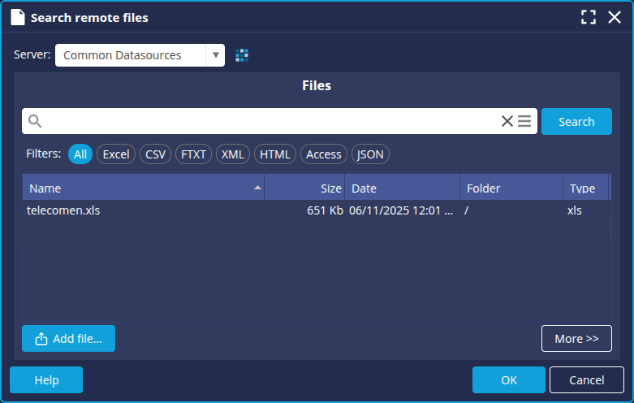The height and width of the screenshot is (403, 634).
Task: Expand options with More >> button
Action: (576, 339)
